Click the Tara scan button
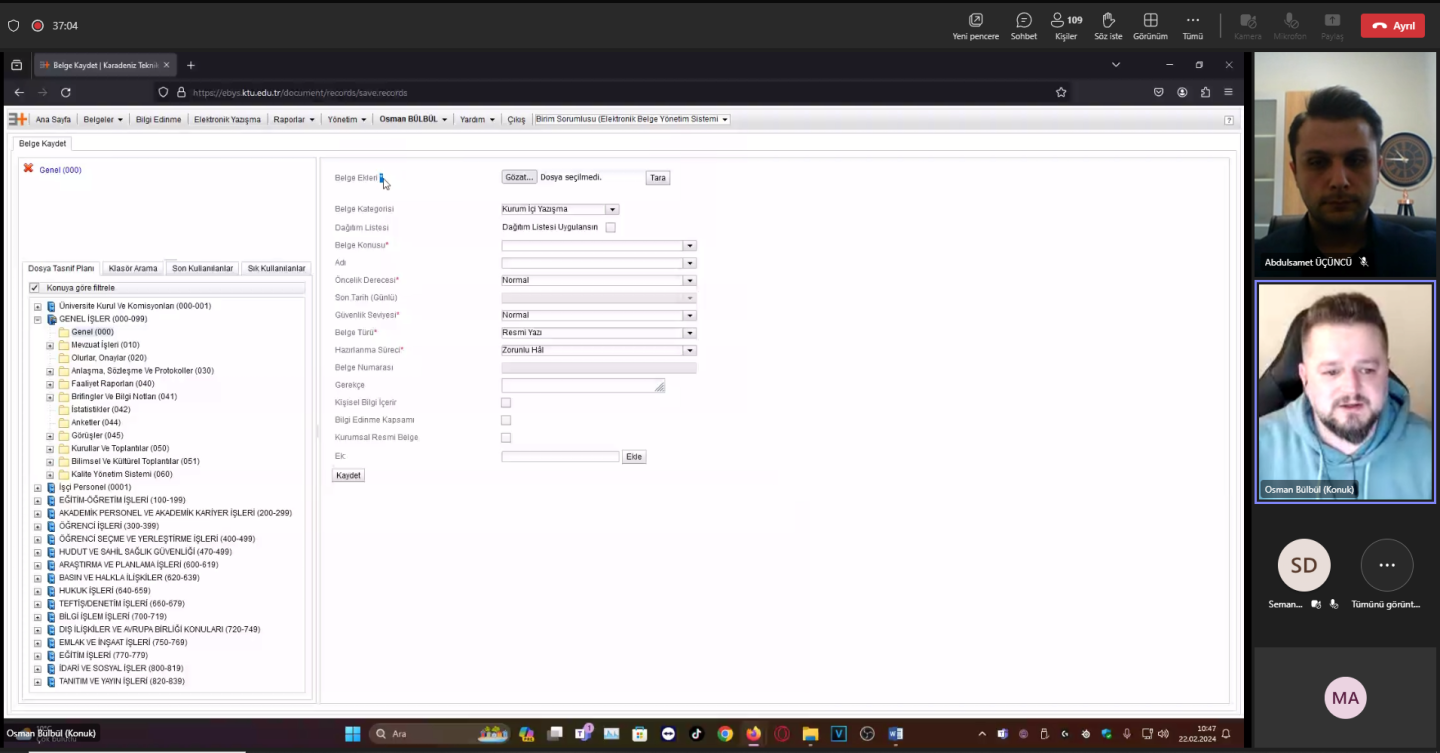The width and height of the screenshot is (1440, 753). coord(657,178)
